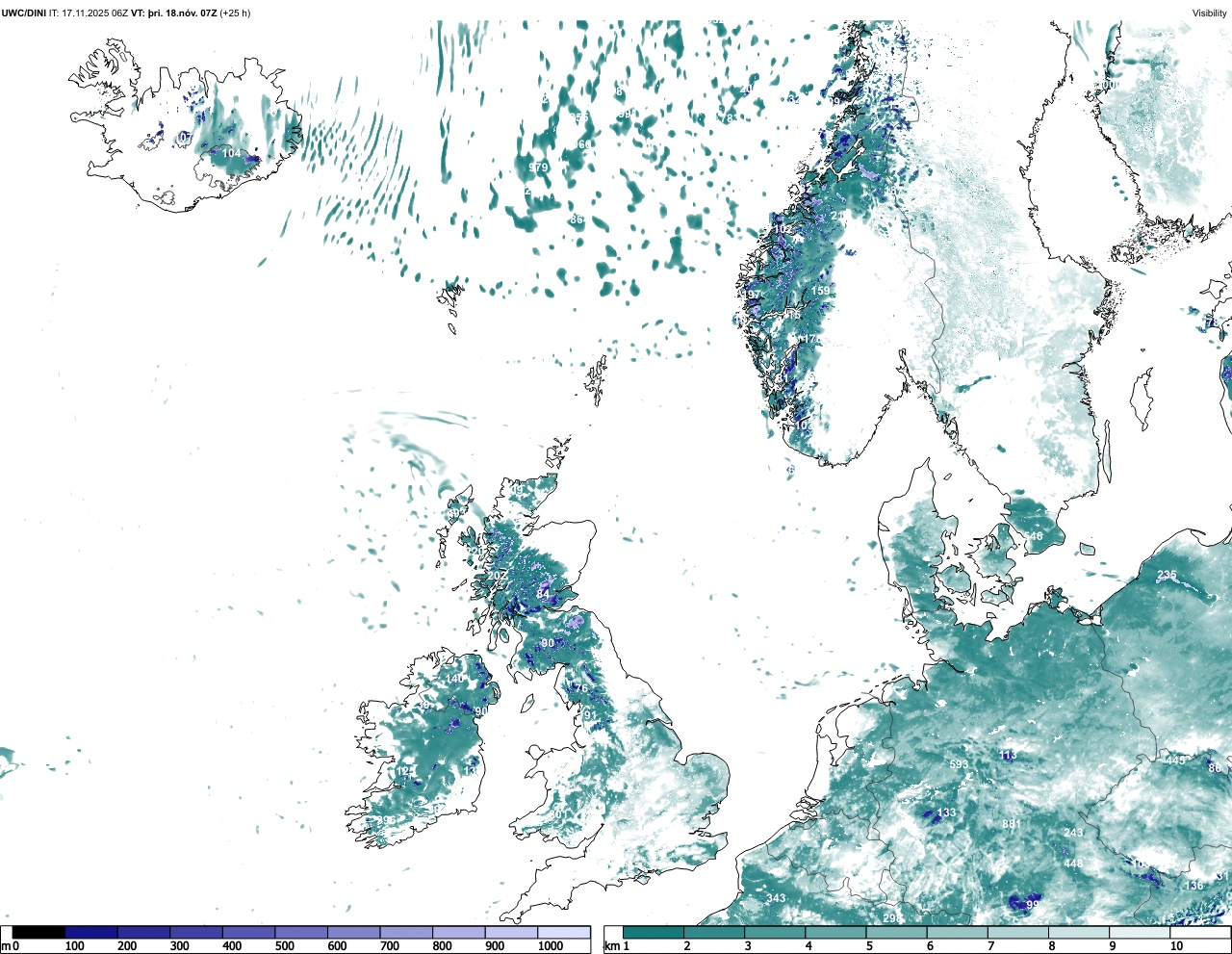The width and height of the screenshot is (1232, 954).
Task: Select the legend swatch between 9 and 10 km
Action: [x=1141, y=932]
